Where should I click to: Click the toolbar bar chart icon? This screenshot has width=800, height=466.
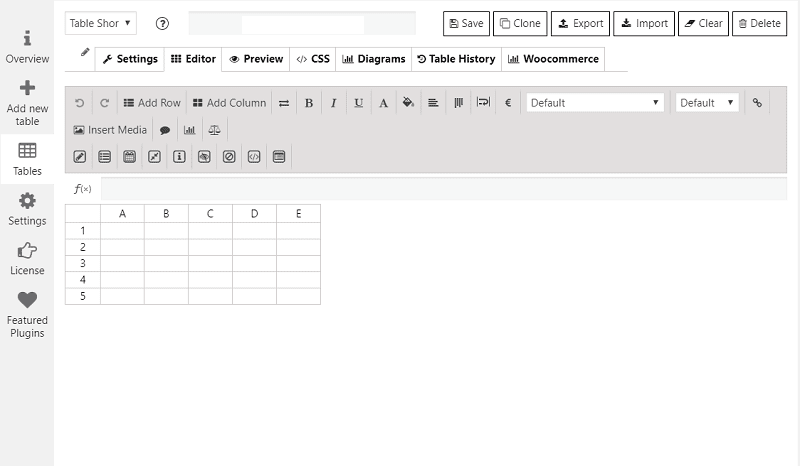coord(189,130)
